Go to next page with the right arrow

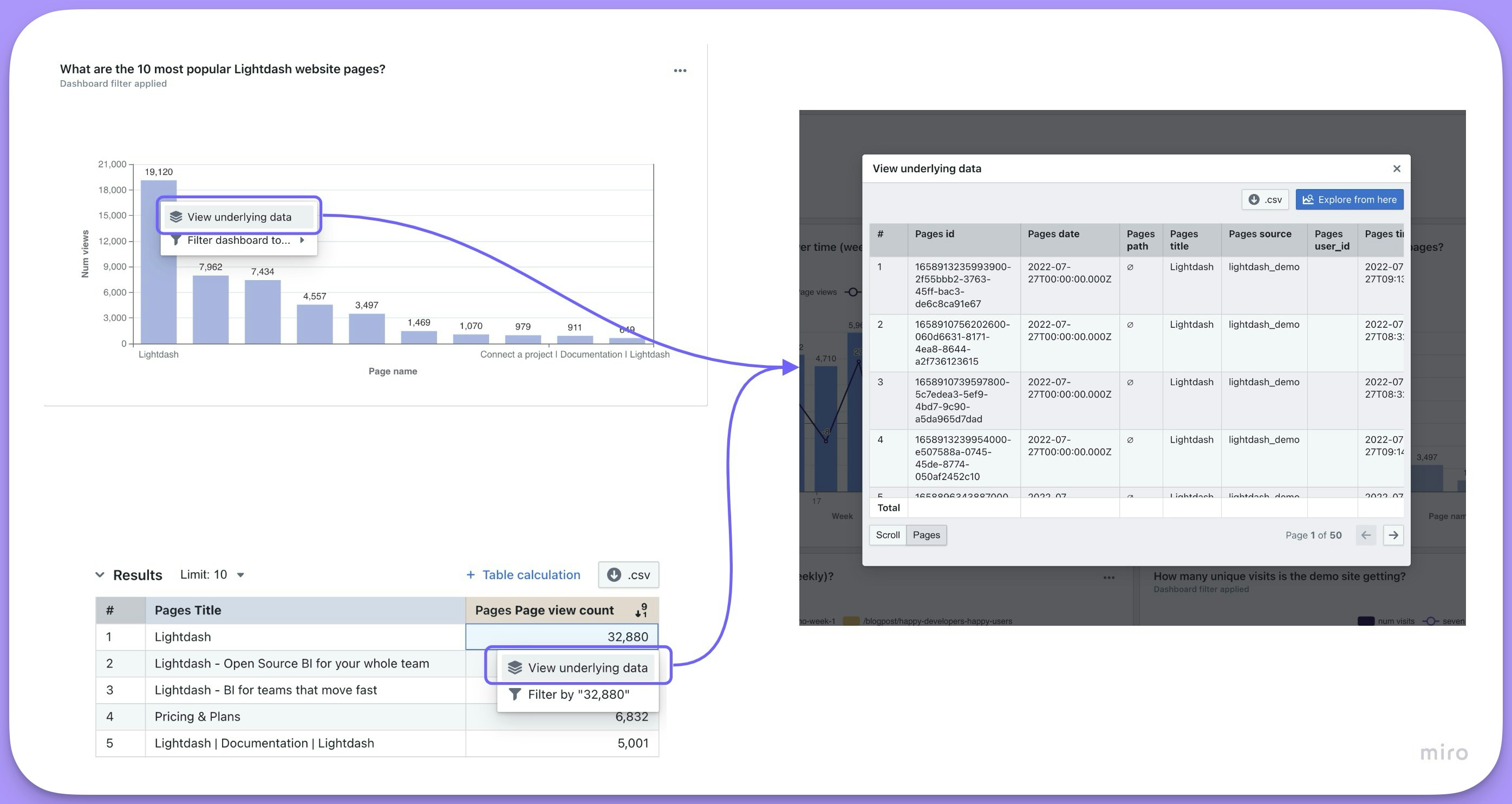point(1393,535)
